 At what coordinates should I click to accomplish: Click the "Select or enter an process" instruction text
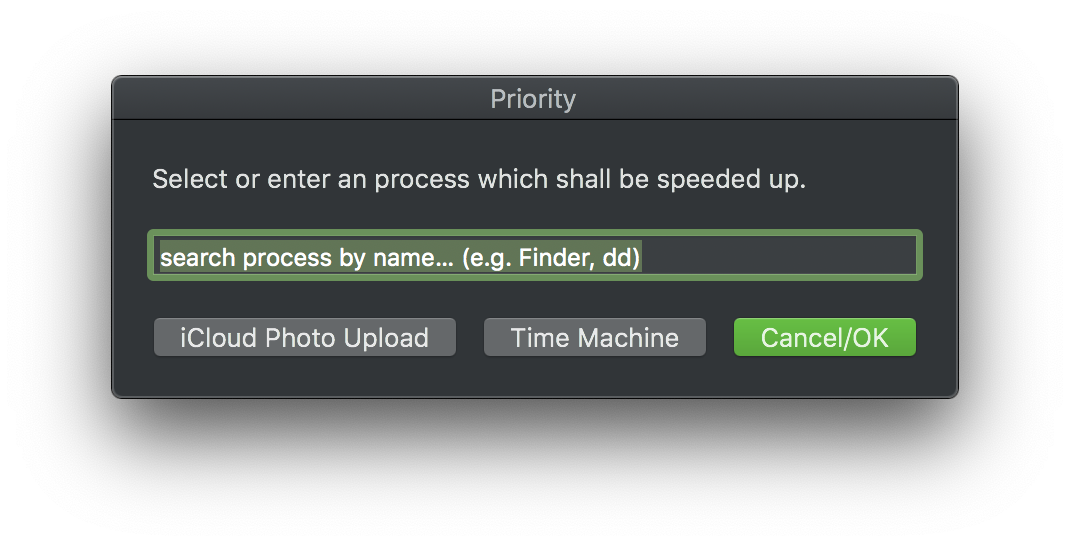pyautogui.click(x=478, y=181)
